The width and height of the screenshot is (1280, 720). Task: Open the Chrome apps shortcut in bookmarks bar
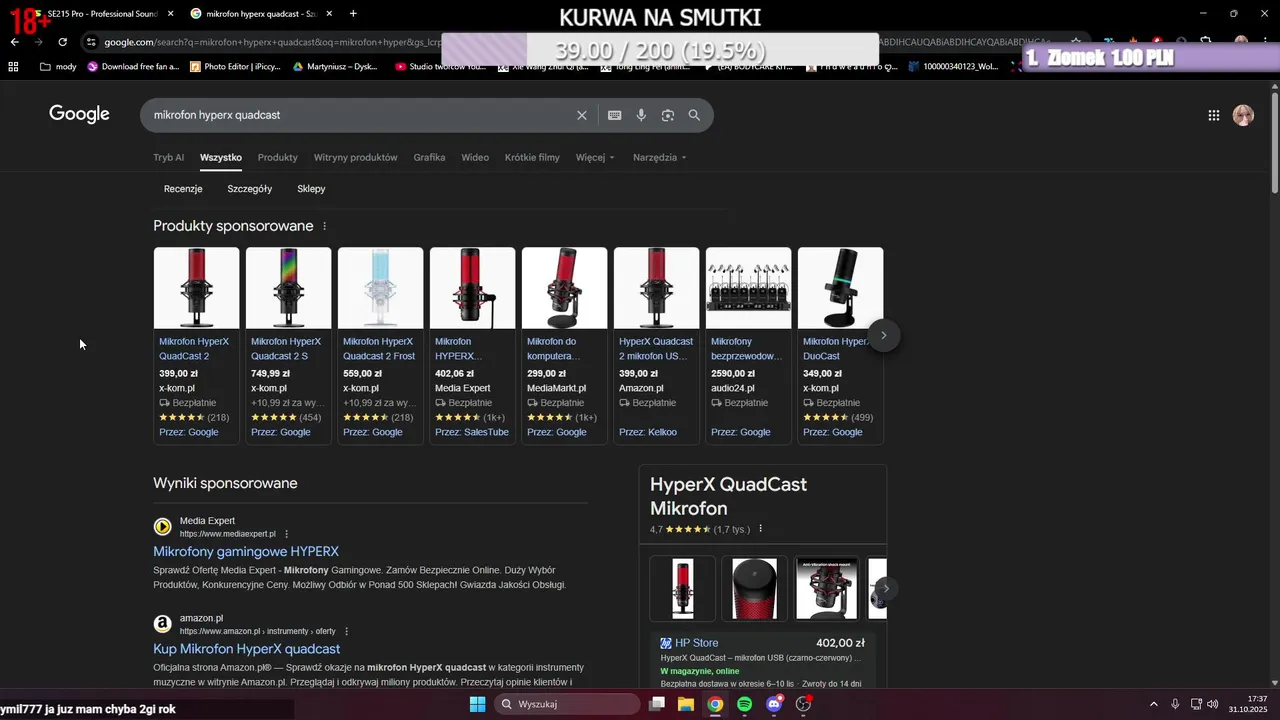[13, 66]
